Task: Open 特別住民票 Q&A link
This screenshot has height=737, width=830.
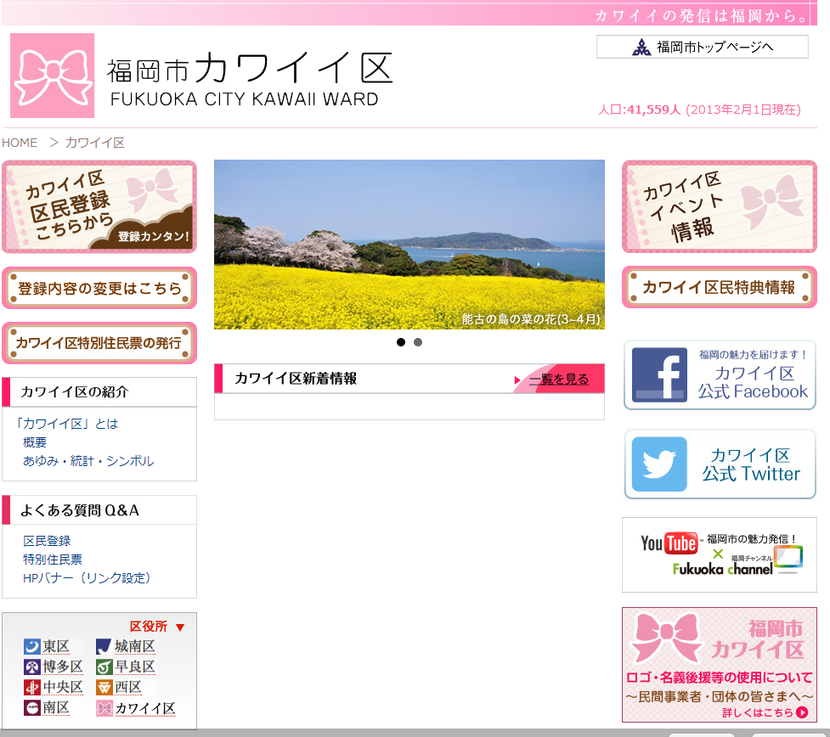Action: coord(52,559)
